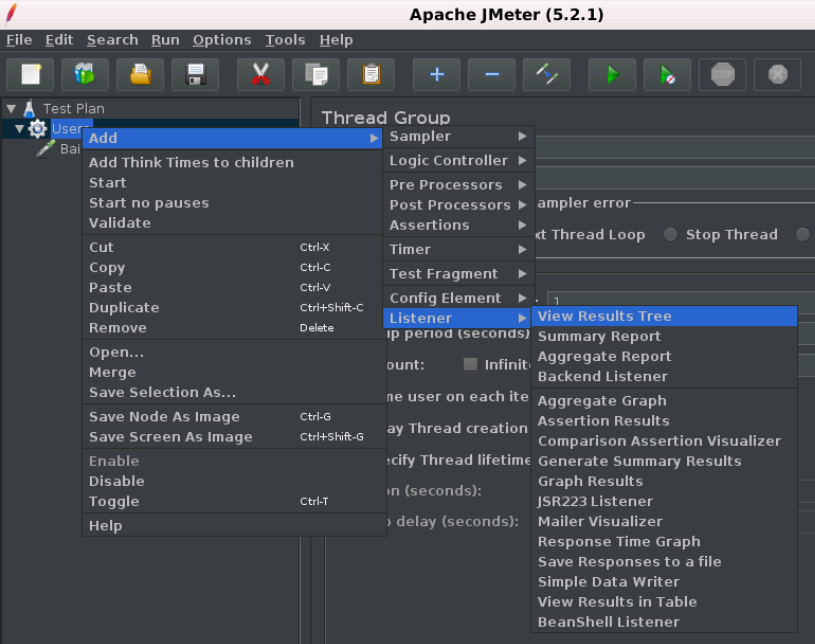
Task: Expand the Assertions submenu
Action: (x=459, y=225)
